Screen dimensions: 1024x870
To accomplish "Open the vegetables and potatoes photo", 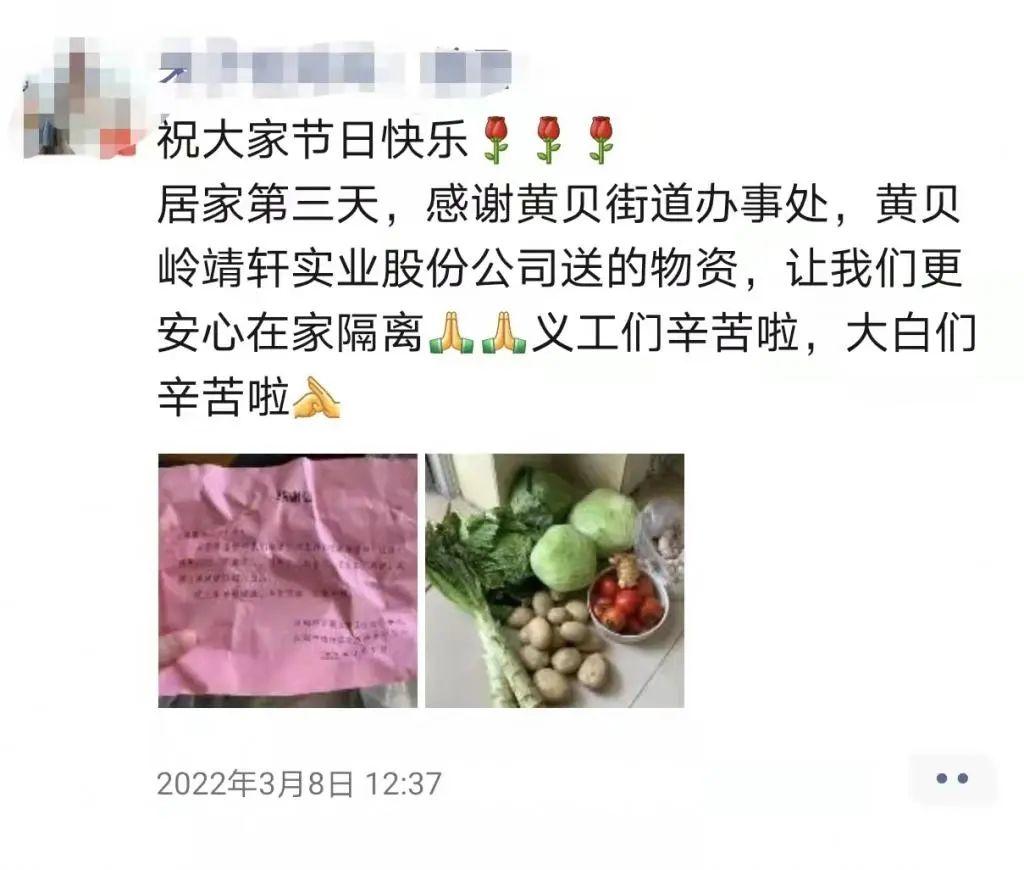I will coord(554,581).
